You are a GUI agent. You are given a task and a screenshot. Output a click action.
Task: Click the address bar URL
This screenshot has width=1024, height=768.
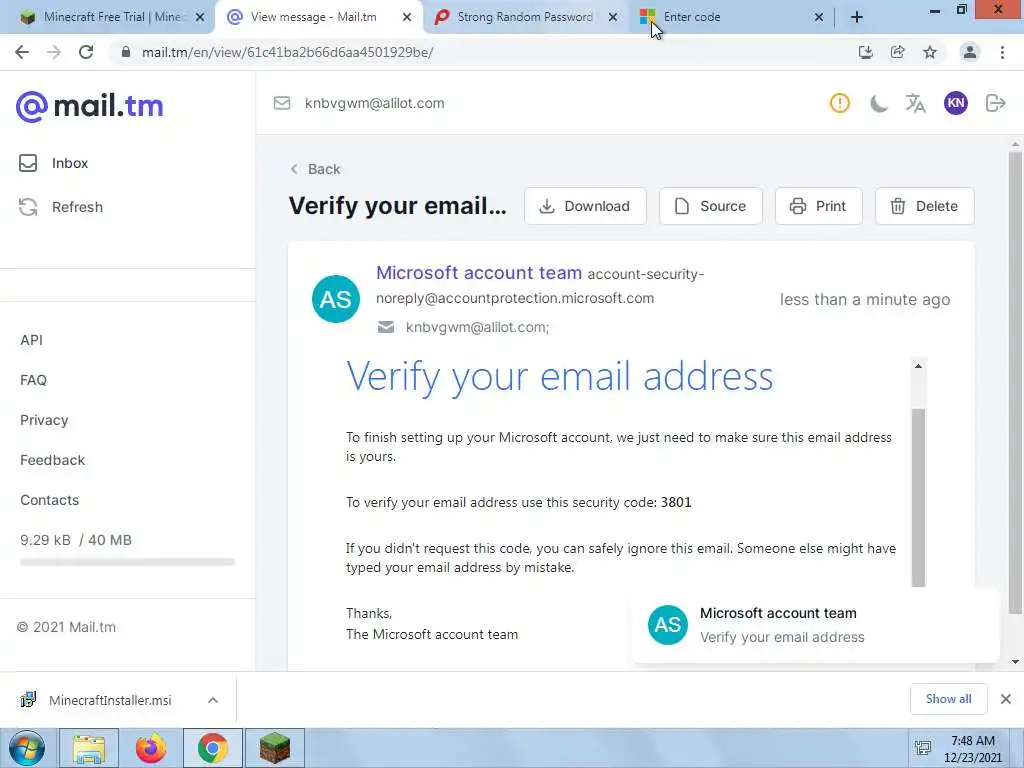pos(287,52)
